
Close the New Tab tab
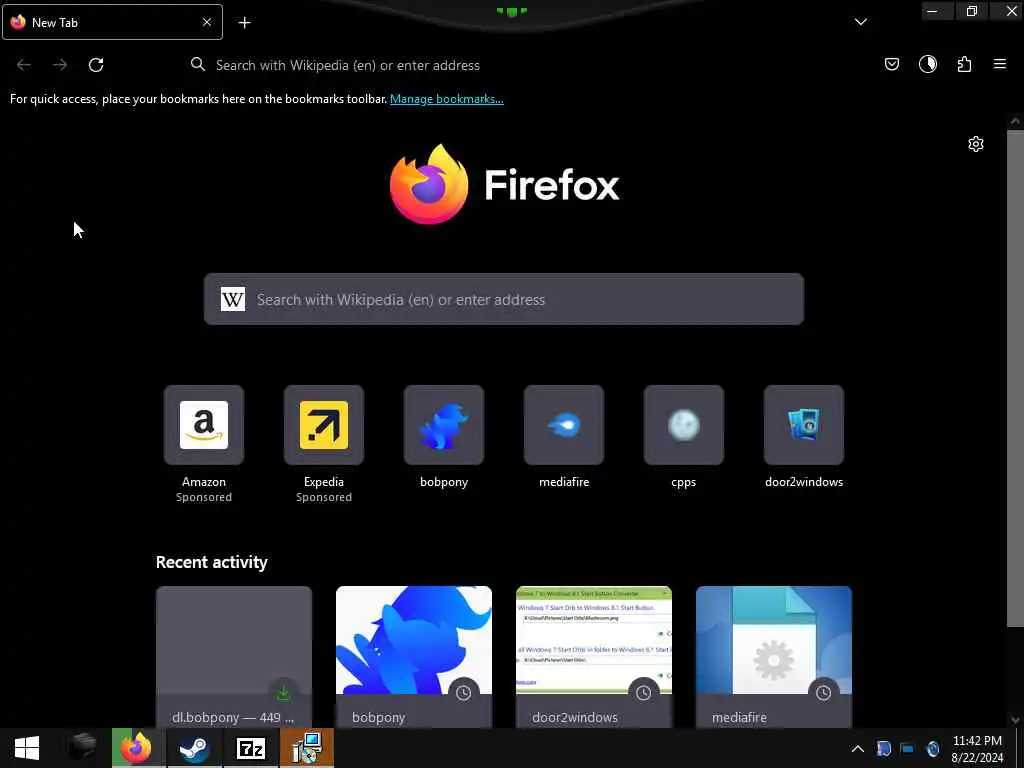pos(207,22)
